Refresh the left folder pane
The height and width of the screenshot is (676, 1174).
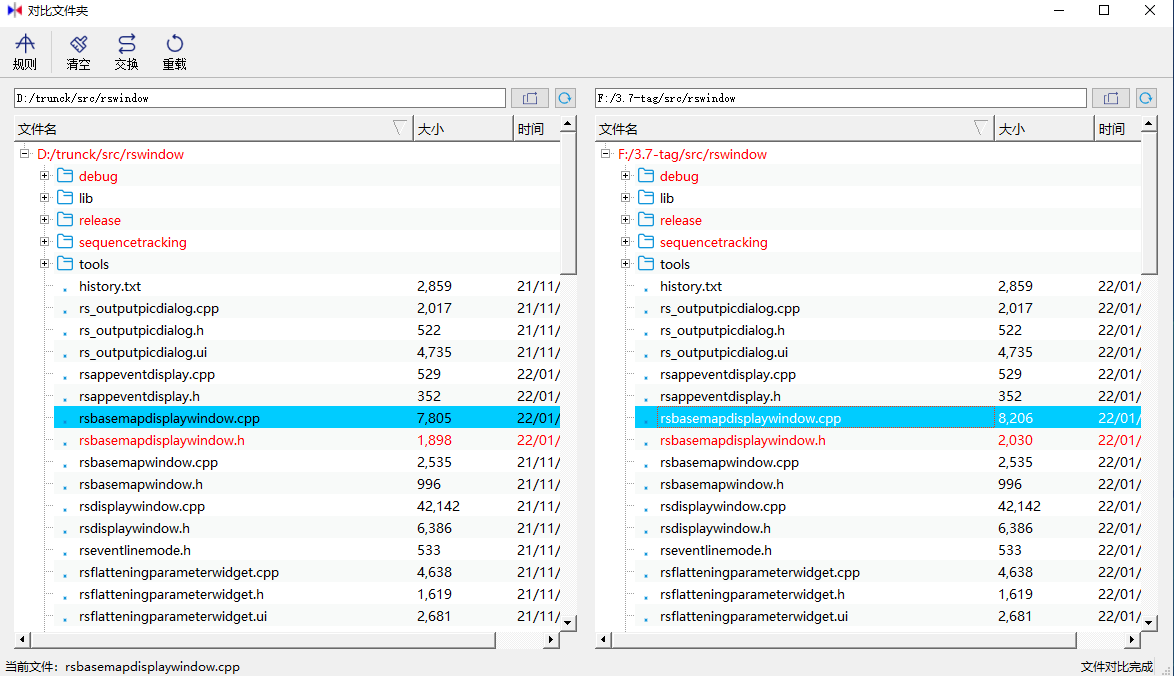(x=565, y=98)
